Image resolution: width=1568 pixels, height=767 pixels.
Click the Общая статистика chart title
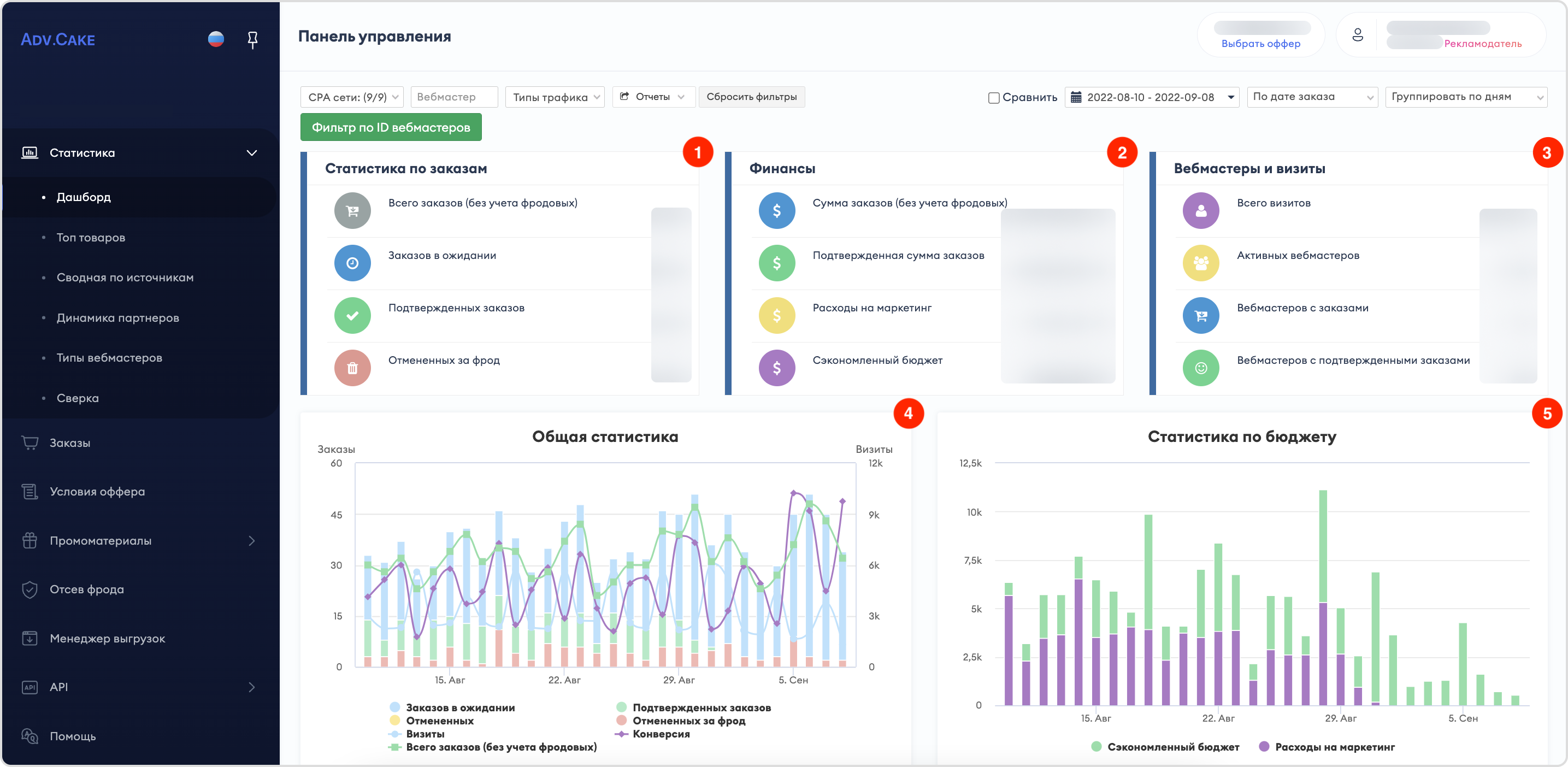(605, 436)
